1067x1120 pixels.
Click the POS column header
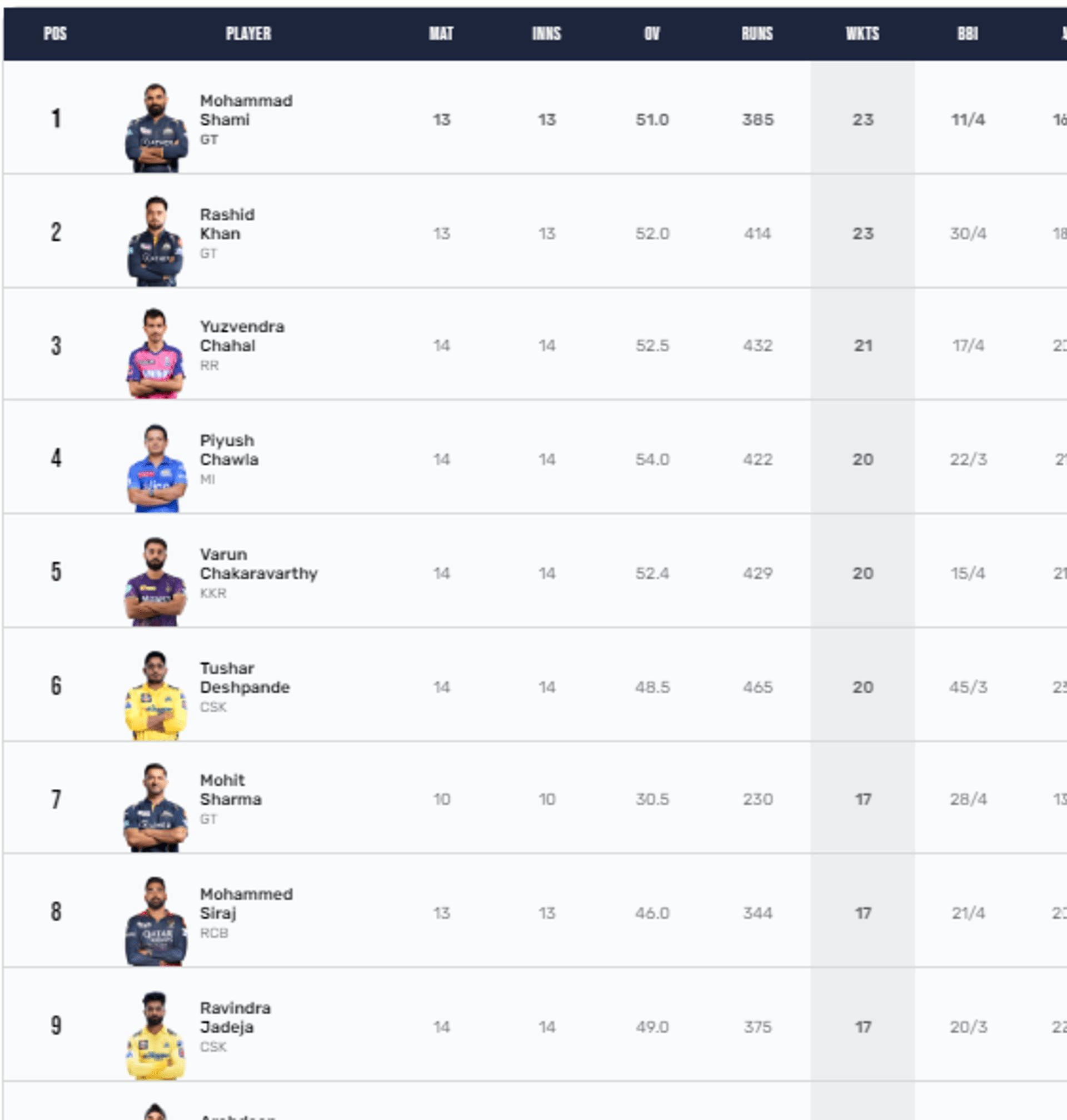[55, 33]
